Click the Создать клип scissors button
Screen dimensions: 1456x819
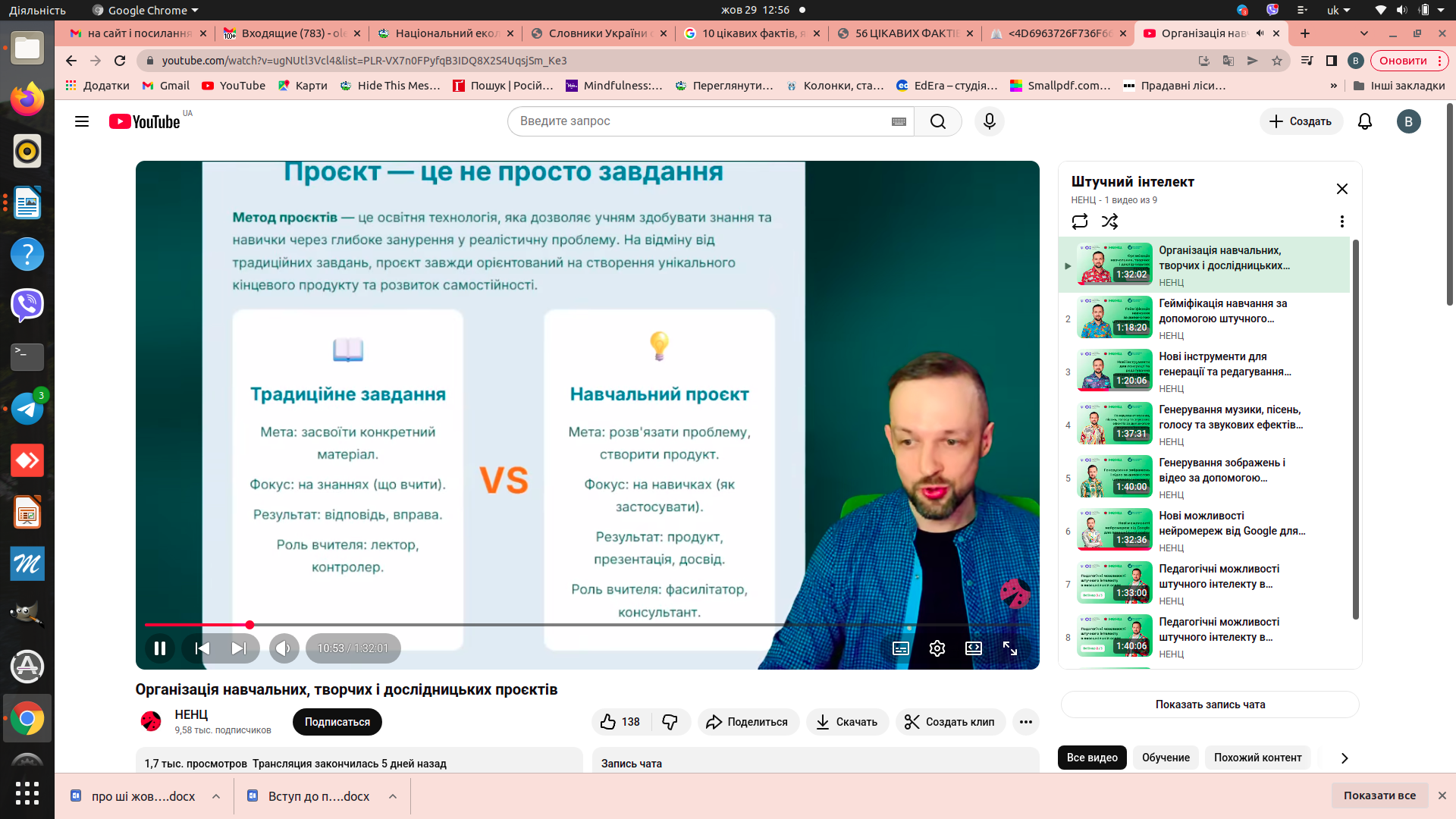pos(950,722)
